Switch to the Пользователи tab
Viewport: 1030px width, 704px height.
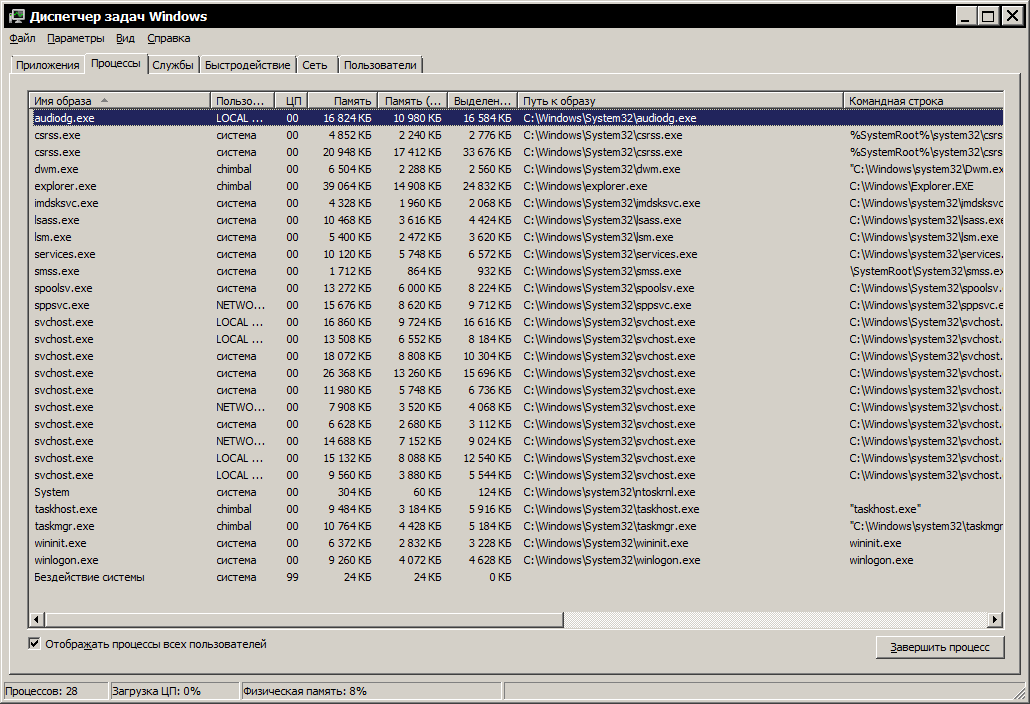coord(380,65)
